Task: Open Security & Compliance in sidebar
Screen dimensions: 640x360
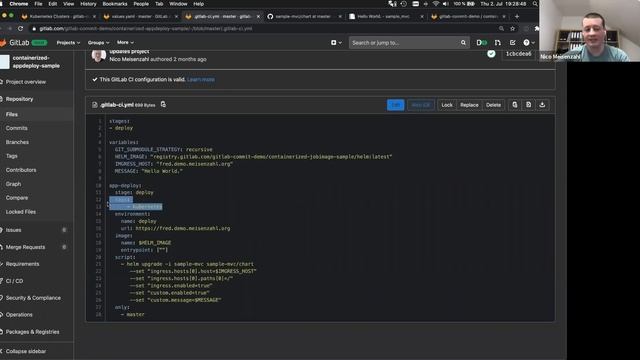Action: 33,298
